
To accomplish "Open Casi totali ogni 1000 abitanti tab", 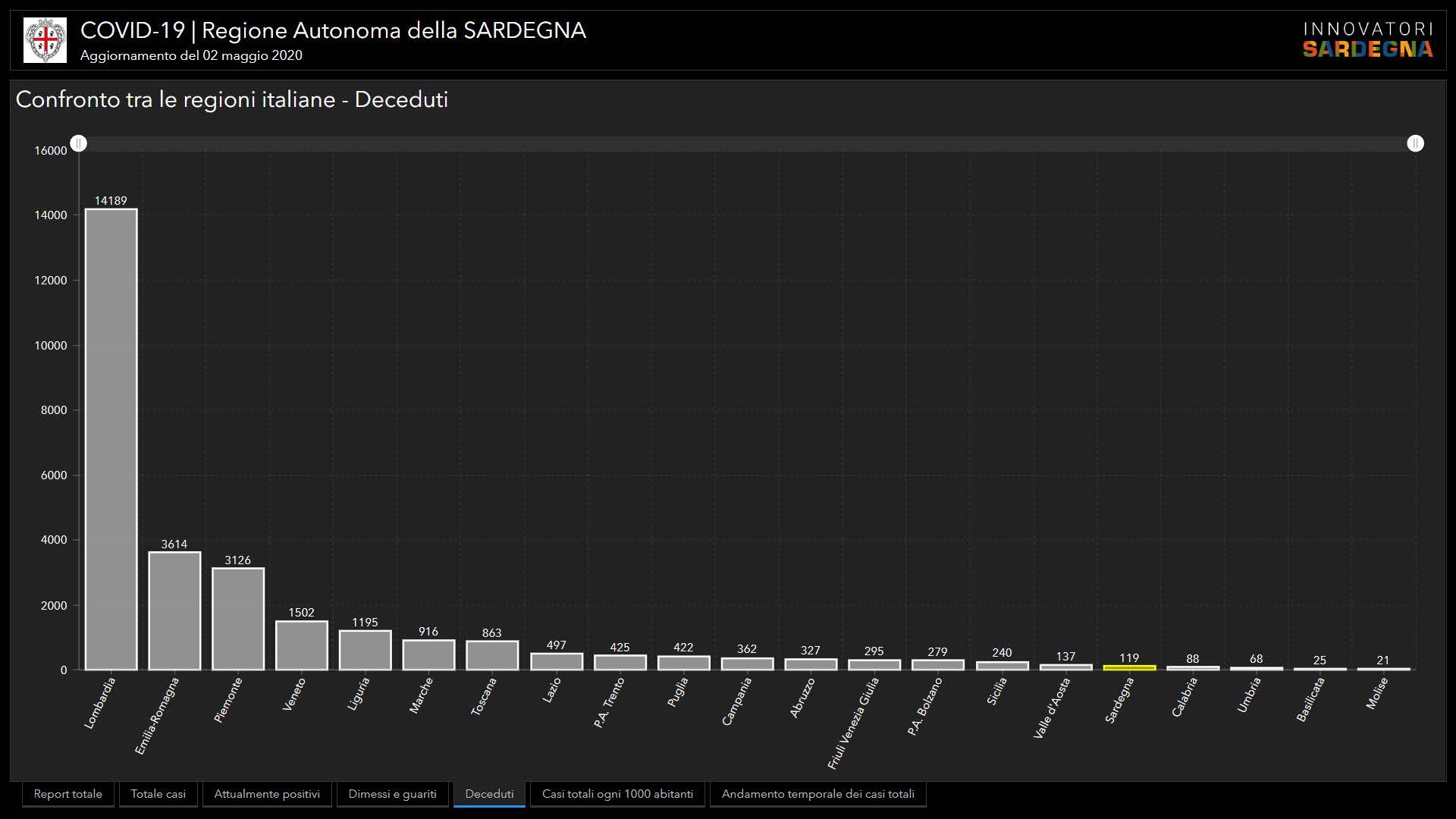I will [x=617, y=794].
